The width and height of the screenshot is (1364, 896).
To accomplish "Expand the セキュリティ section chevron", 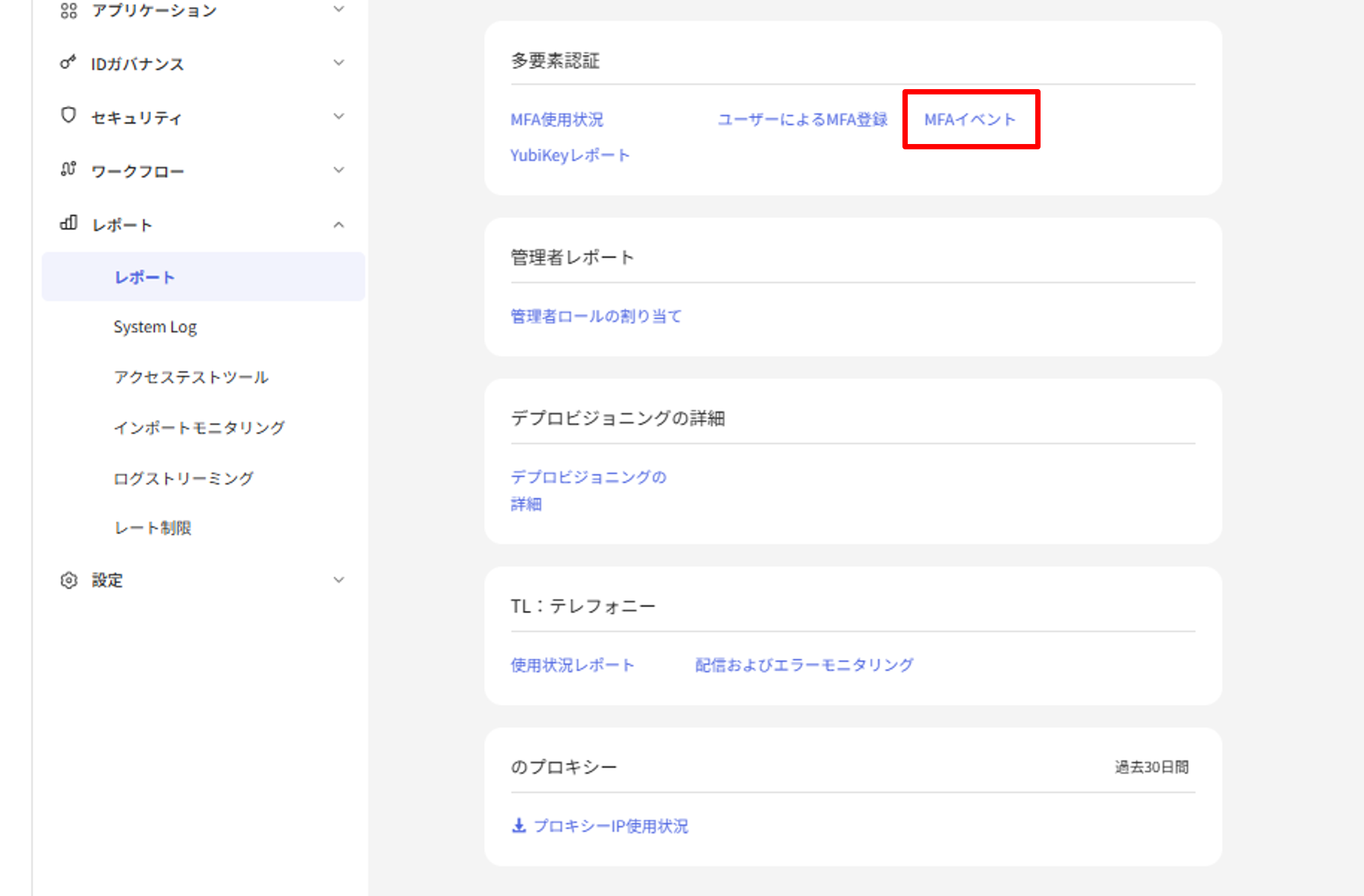I will tap(339, 116).
